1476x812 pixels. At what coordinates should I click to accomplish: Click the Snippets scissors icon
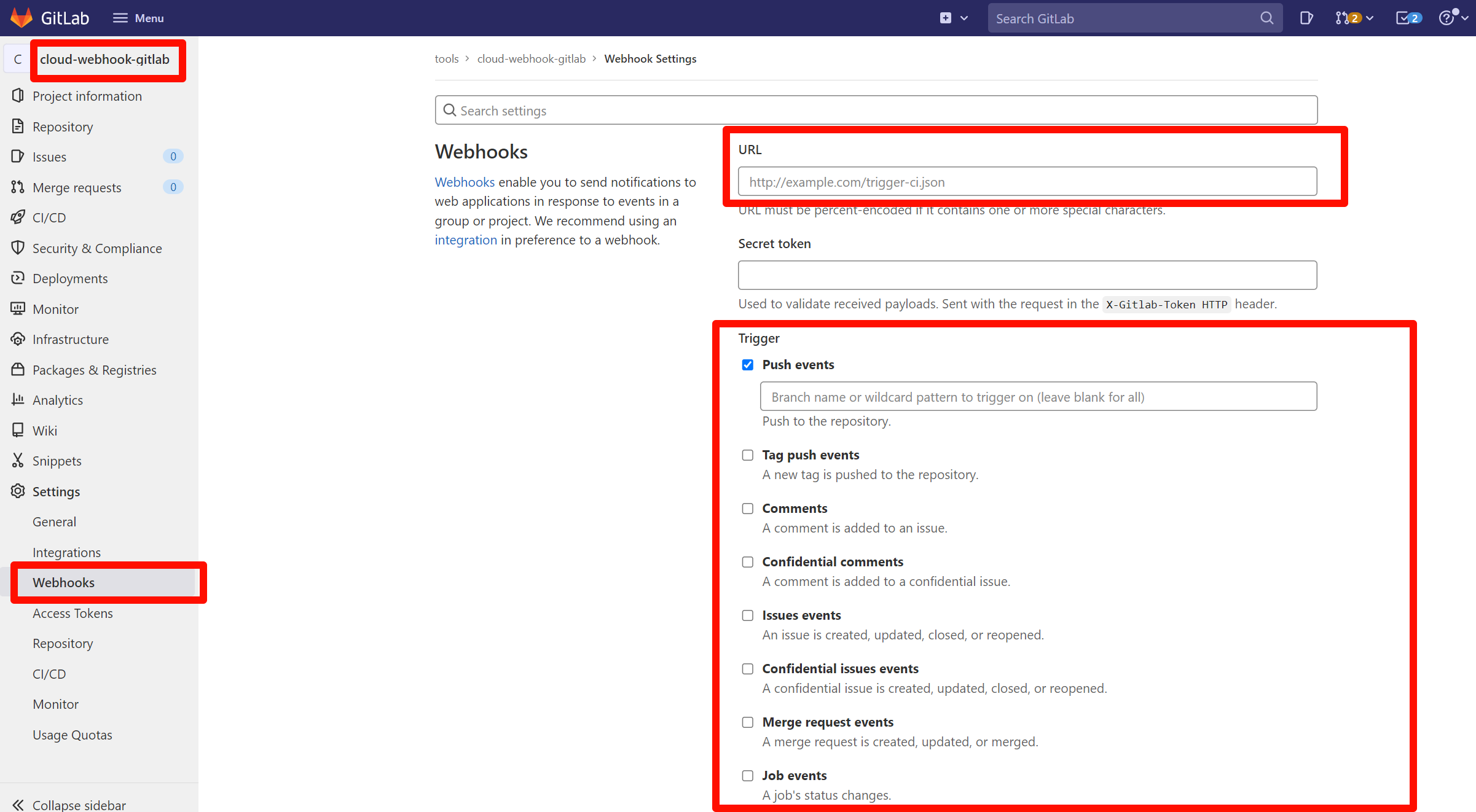[18, 461]
